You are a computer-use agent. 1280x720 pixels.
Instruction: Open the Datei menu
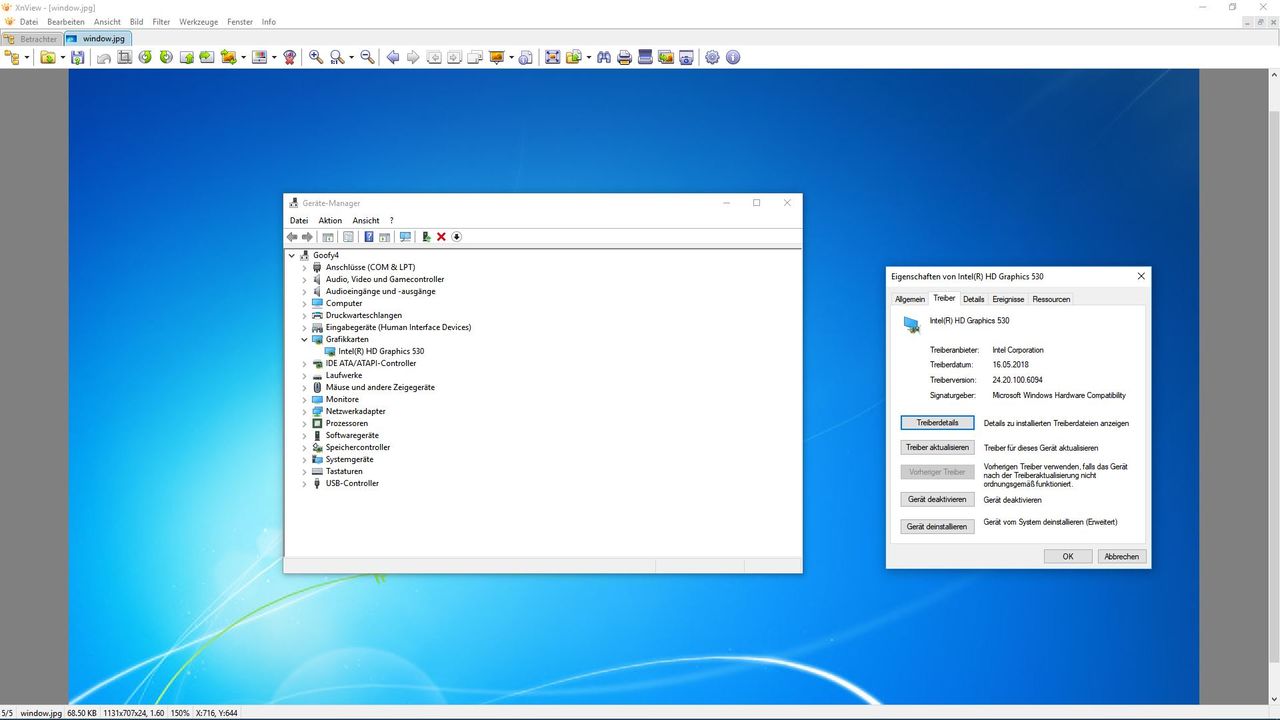[29, 21]
